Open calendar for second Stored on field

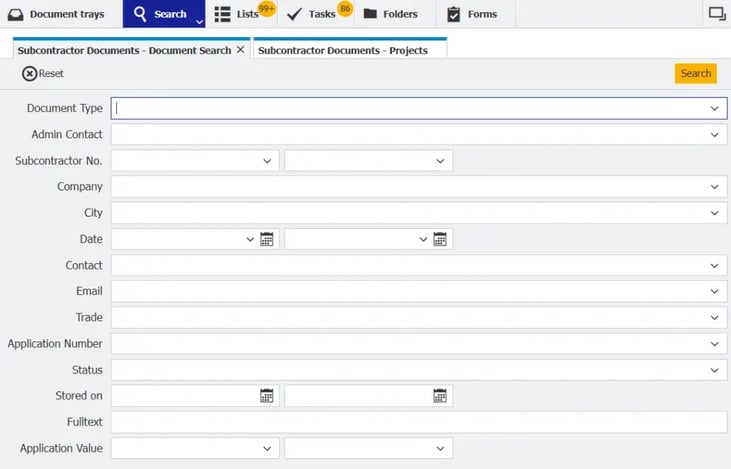pyautogui.click(x=440, y=396)
